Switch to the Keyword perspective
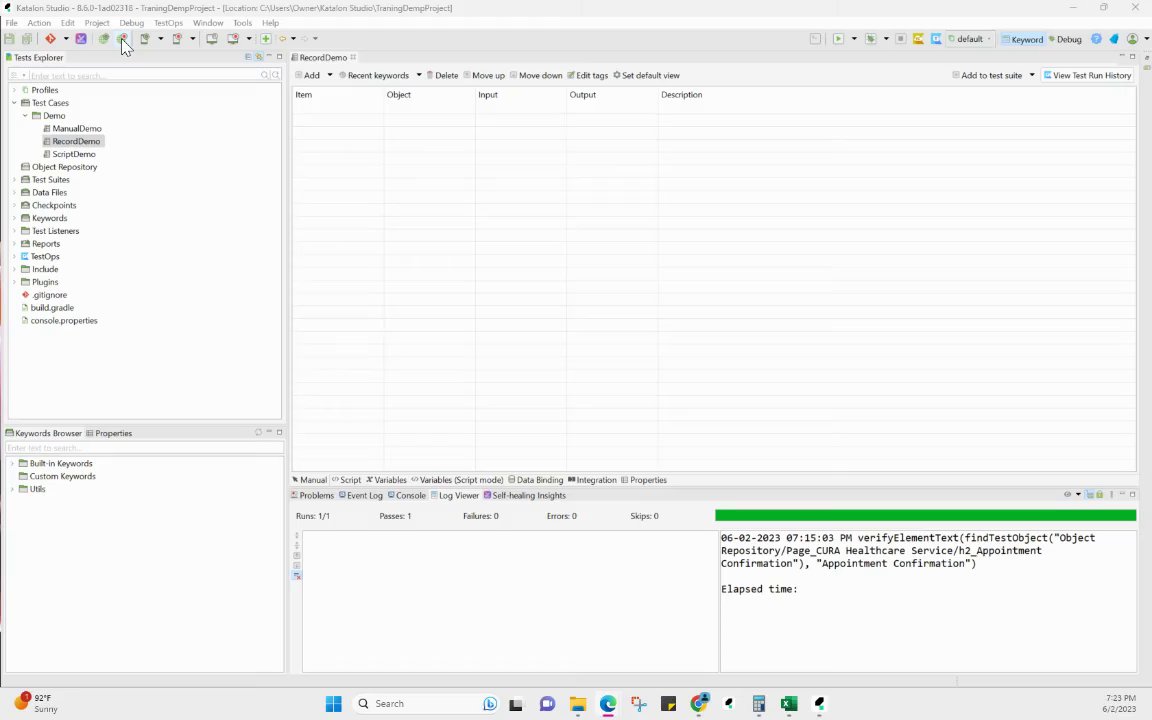Image resolution: width=1152 pixels, height=720 pixels. coord(1023,40)
